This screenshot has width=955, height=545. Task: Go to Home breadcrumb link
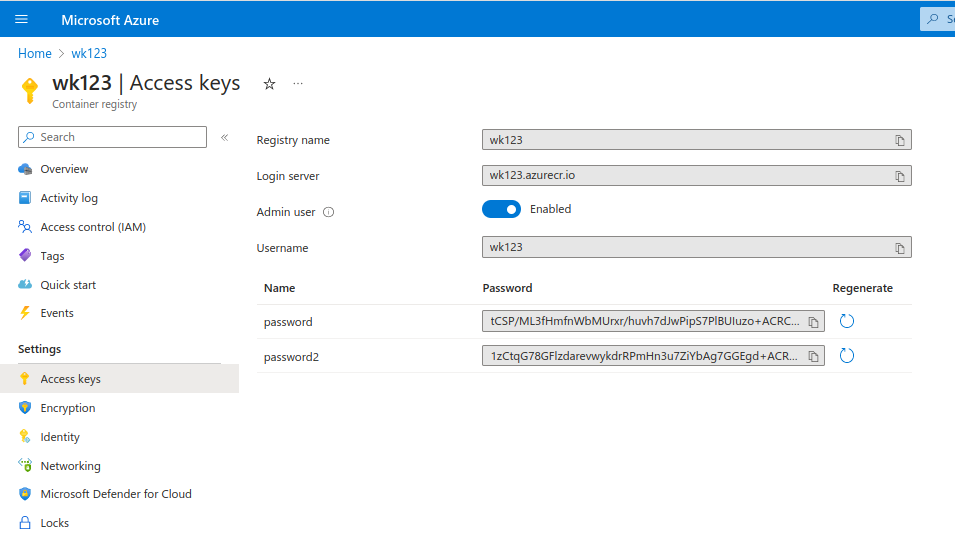coord(35,54)
